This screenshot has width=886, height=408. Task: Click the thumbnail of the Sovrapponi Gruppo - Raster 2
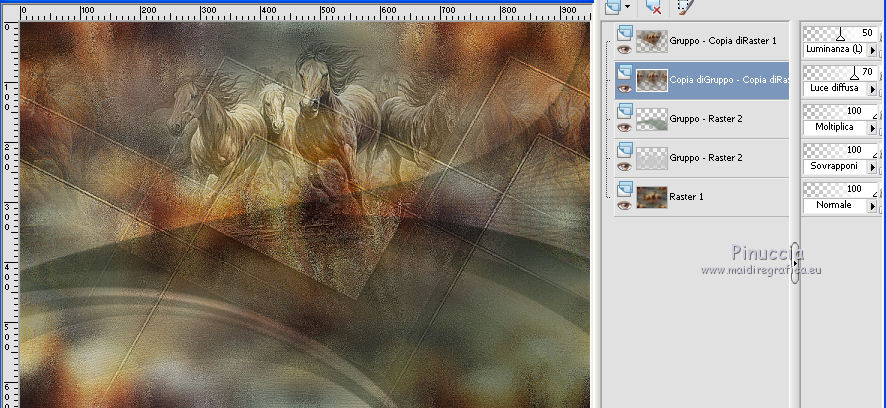(652, 158)
